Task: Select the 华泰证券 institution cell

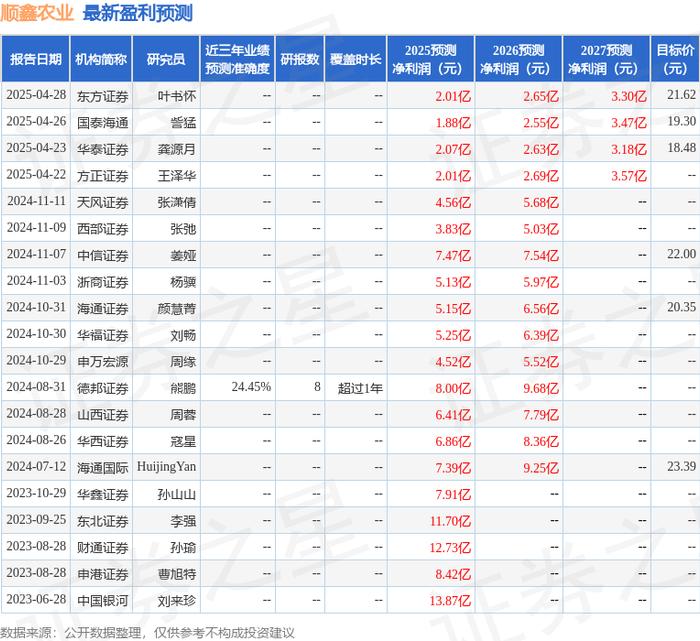Action: 103,149
